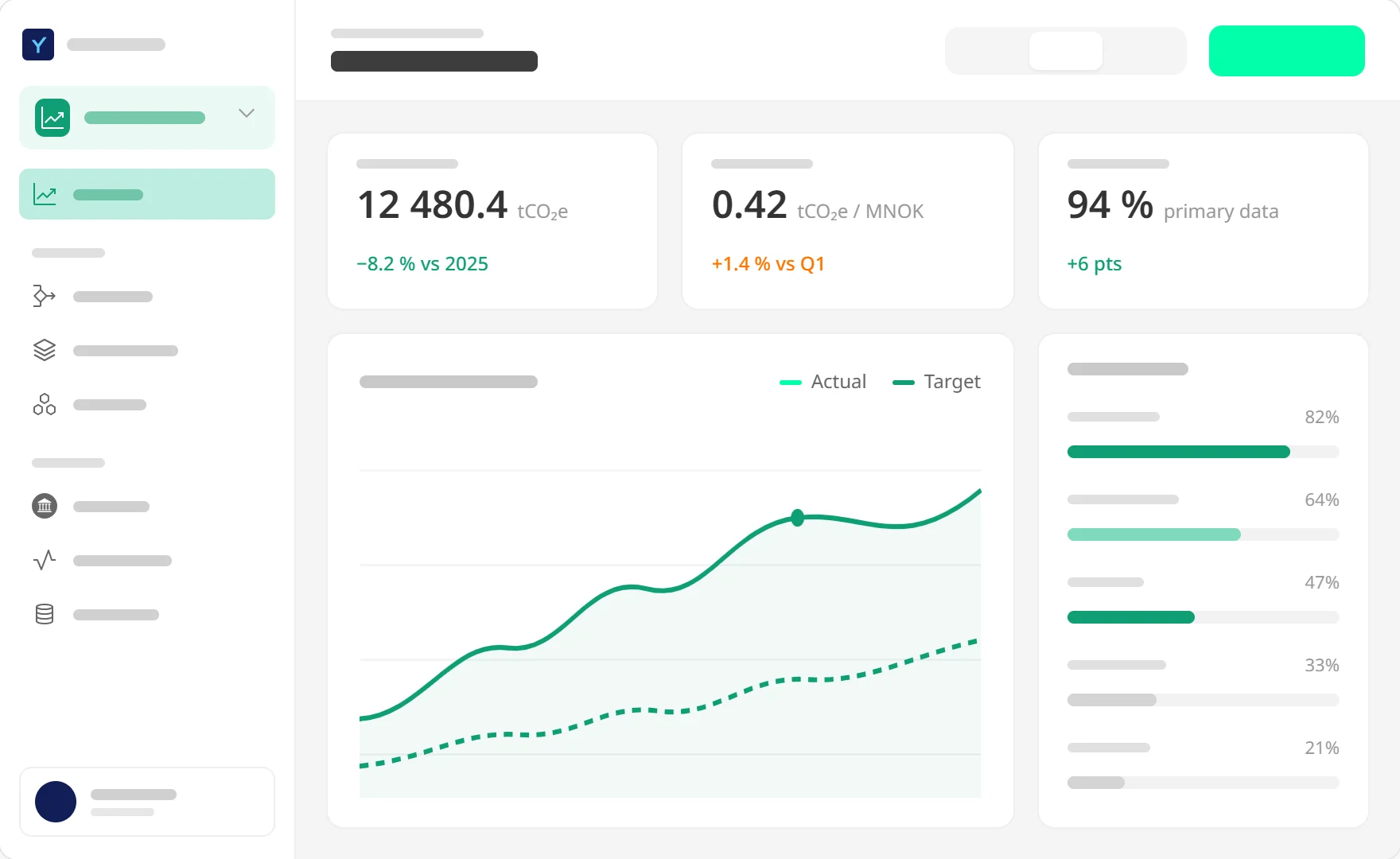The width and height of the screenshot is (1400, 859).
Task: Click the 21% label
Action: tap(1322, 748)
